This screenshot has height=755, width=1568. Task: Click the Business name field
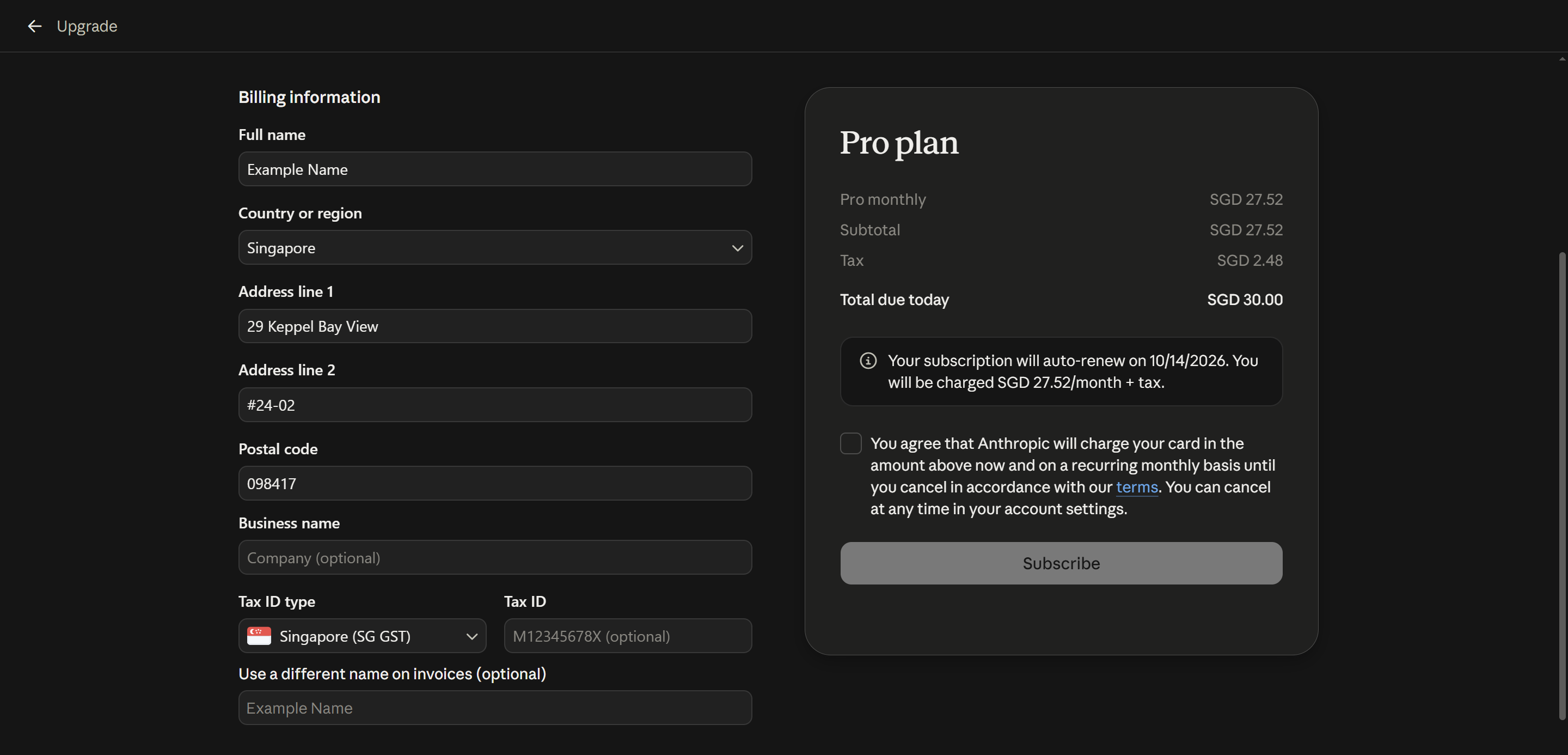pos(495,558)
